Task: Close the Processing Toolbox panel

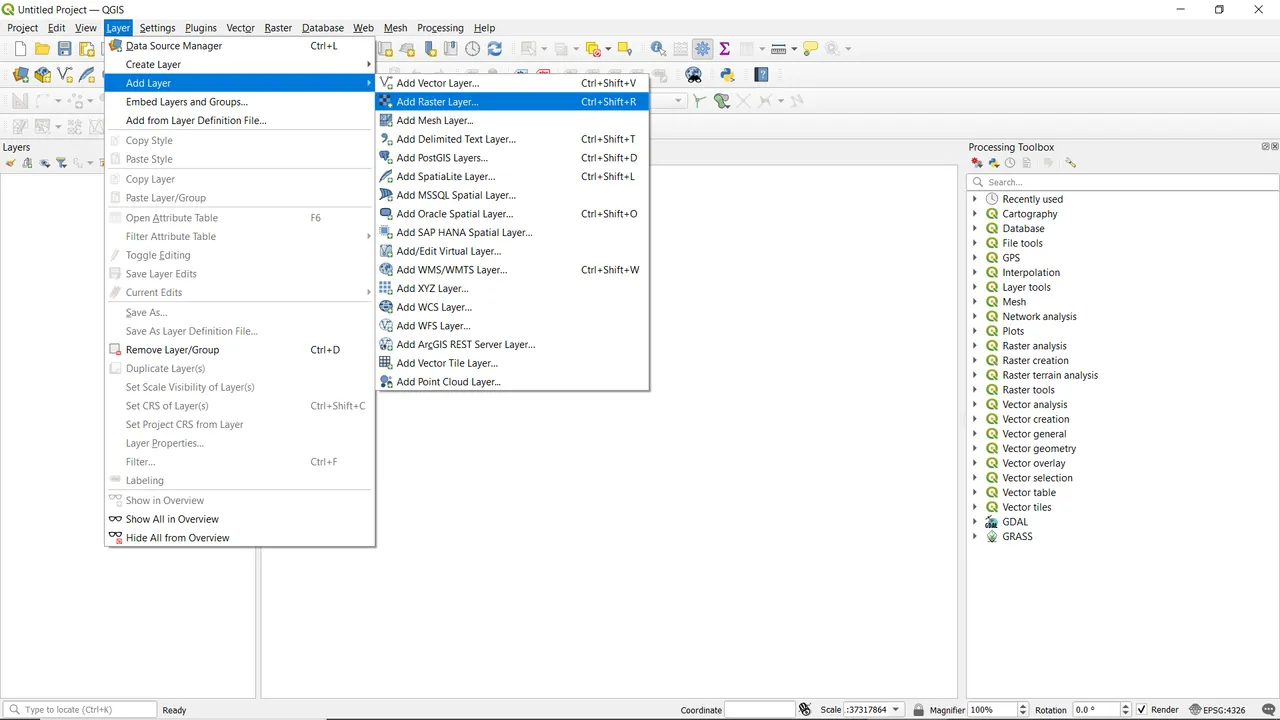Action: coord(1275,146)
